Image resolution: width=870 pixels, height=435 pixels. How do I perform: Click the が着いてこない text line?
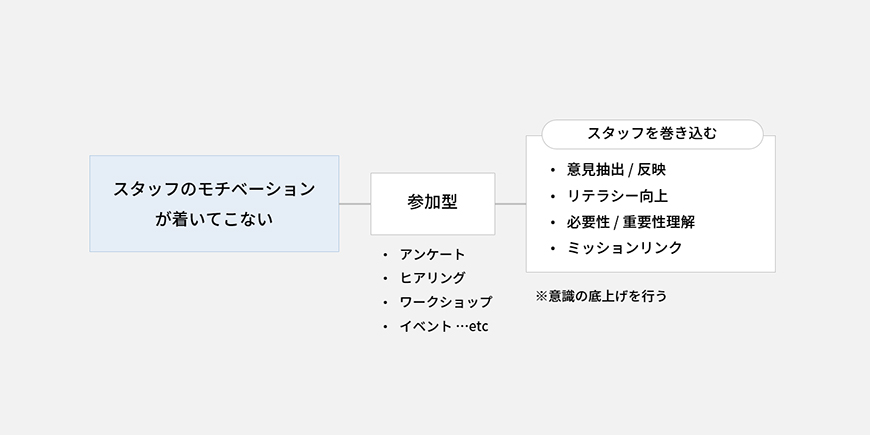214,219
